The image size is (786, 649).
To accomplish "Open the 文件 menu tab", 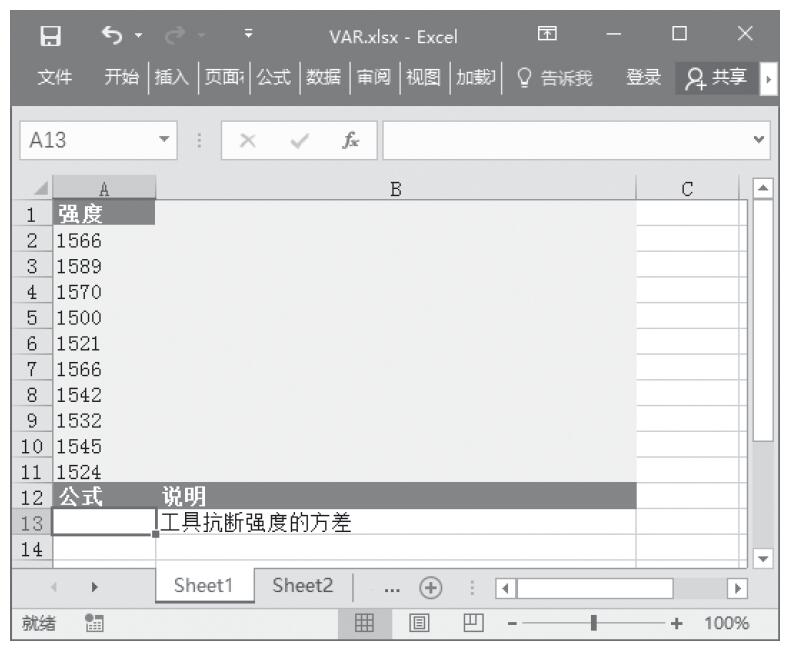I will [x=54, y=78].
